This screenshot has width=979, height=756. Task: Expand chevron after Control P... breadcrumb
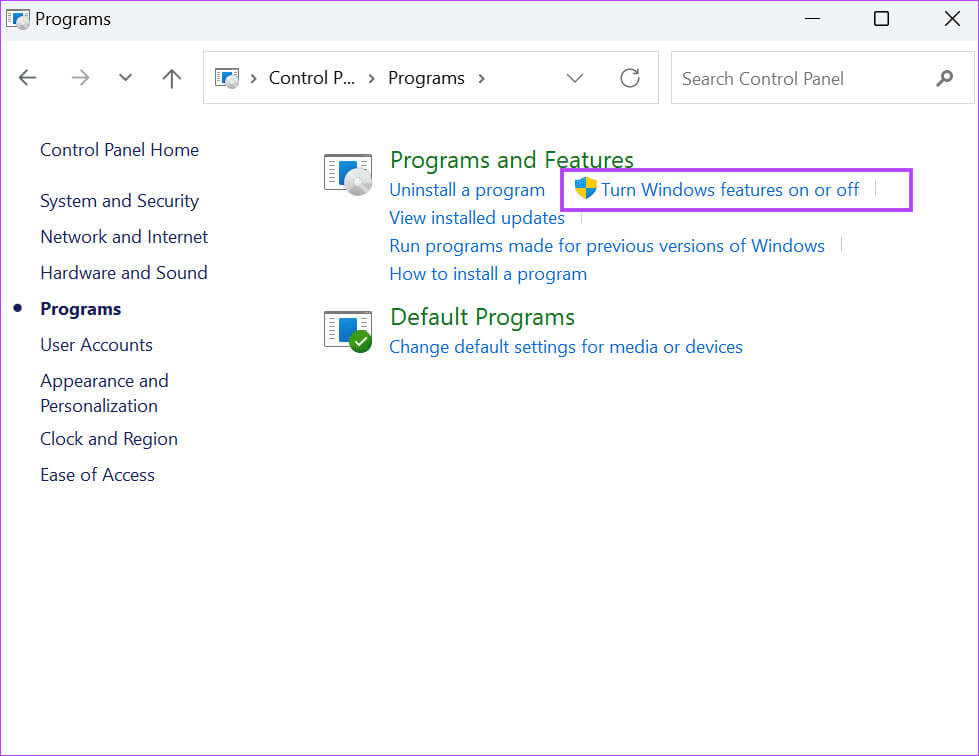371,79
